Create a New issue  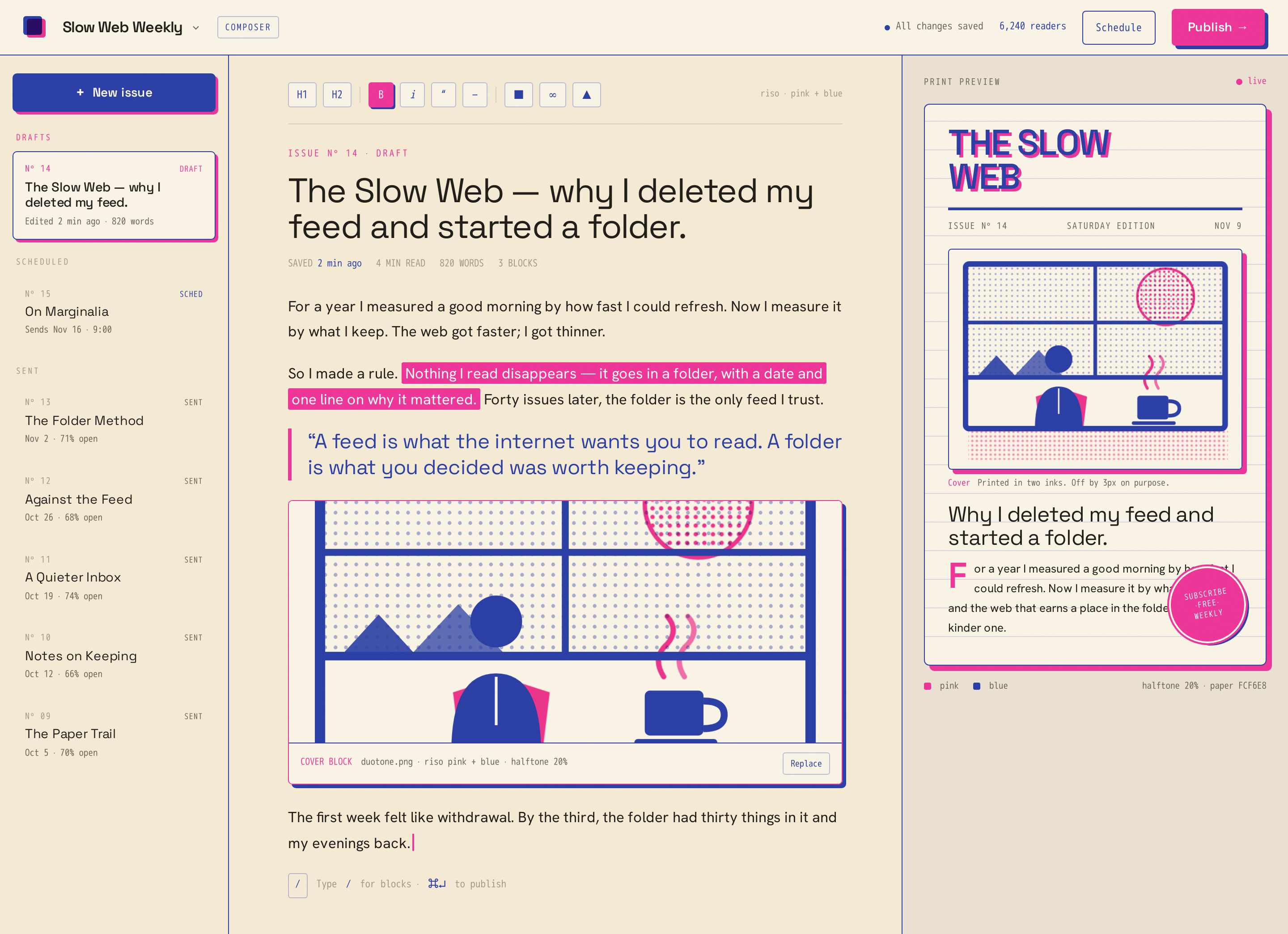[114, 92]
